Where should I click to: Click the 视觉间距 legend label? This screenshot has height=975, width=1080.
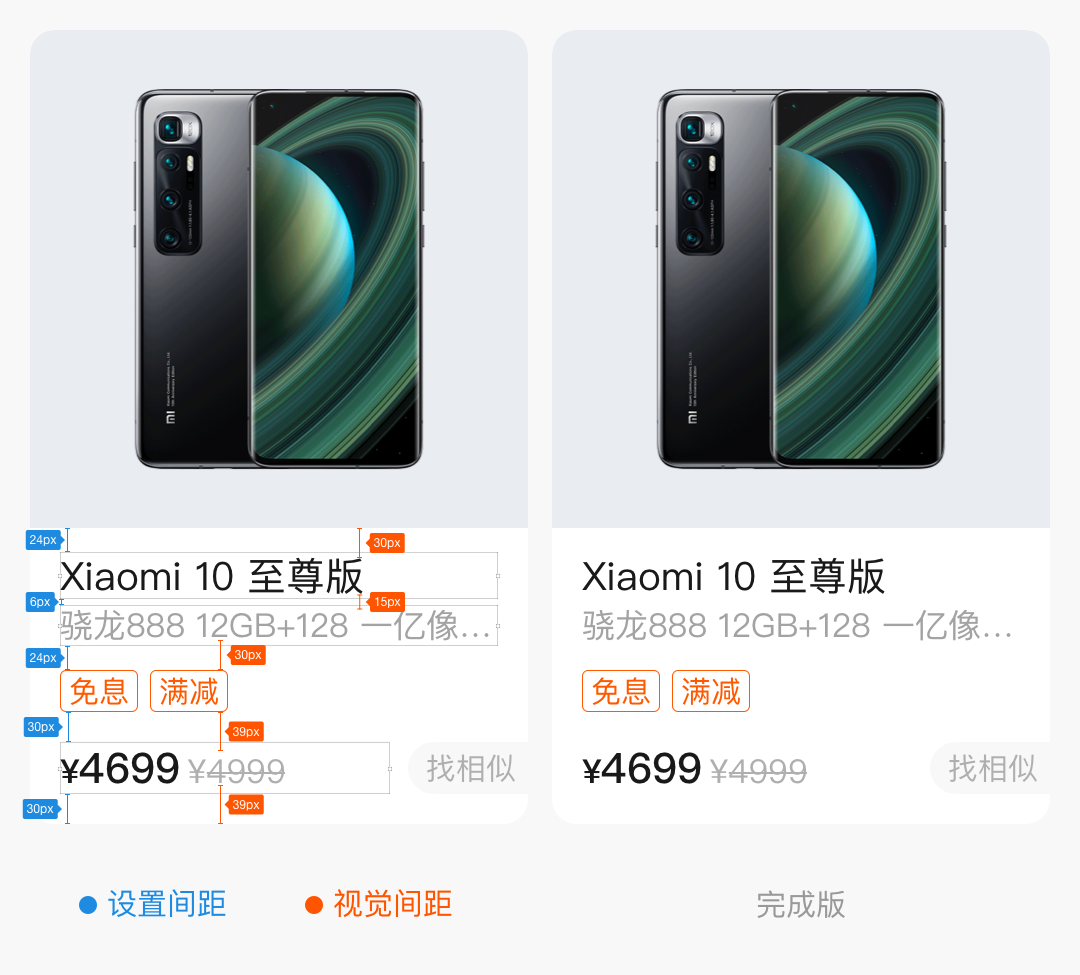pos(393,904)
